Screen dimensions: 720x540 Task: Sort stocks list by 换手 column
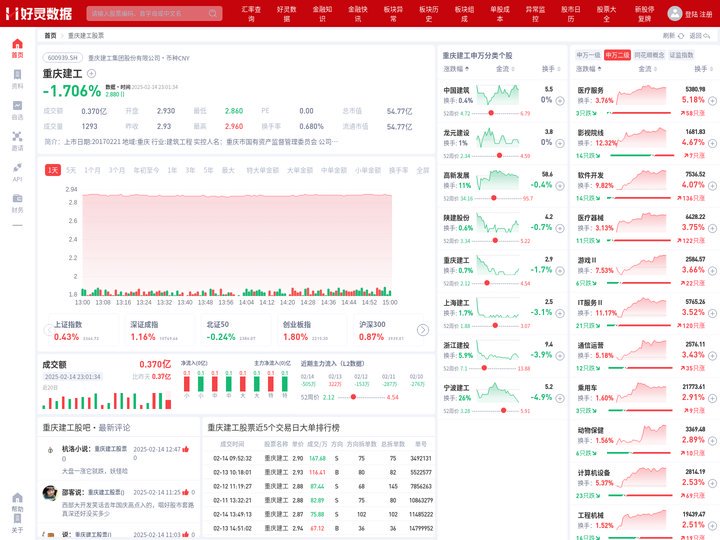click(x=551, y=69)
